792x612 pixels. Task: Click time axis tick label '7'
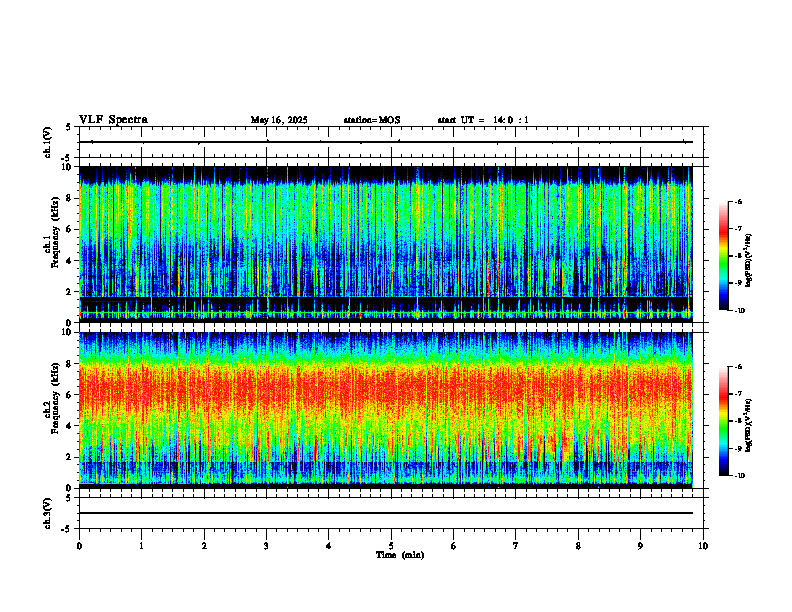click(x=516, y=546)
